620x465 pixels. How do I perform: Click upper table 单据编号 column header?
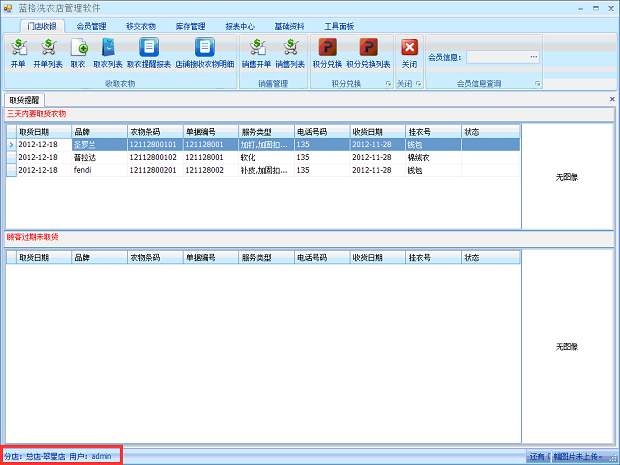pos(211,132)
